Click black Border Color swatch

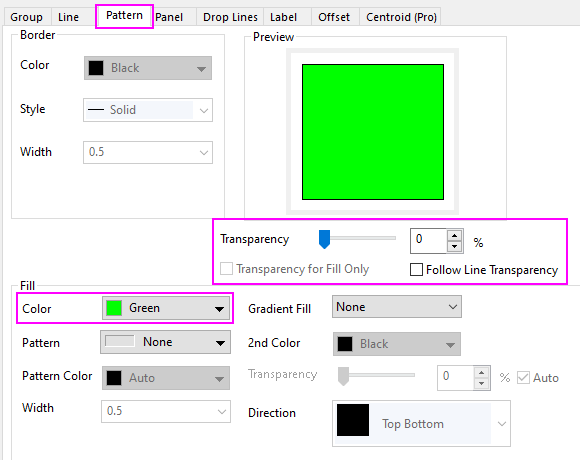point(96,68)
